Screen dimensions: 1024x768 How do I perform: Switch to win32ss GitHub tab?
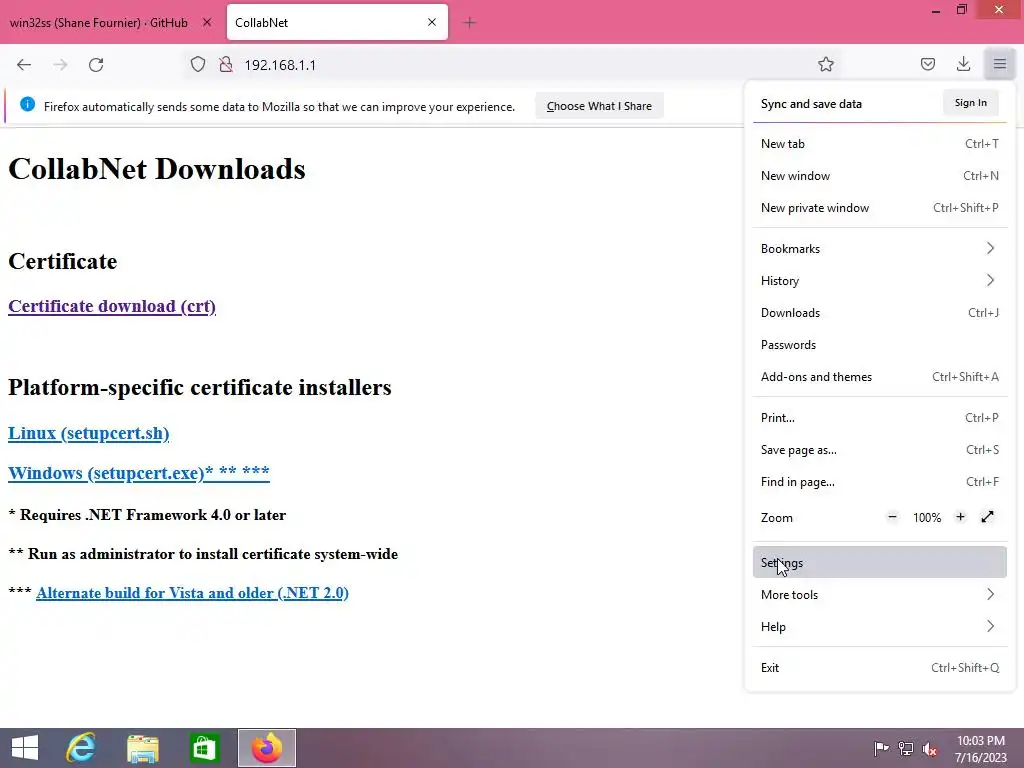(98, 22)
